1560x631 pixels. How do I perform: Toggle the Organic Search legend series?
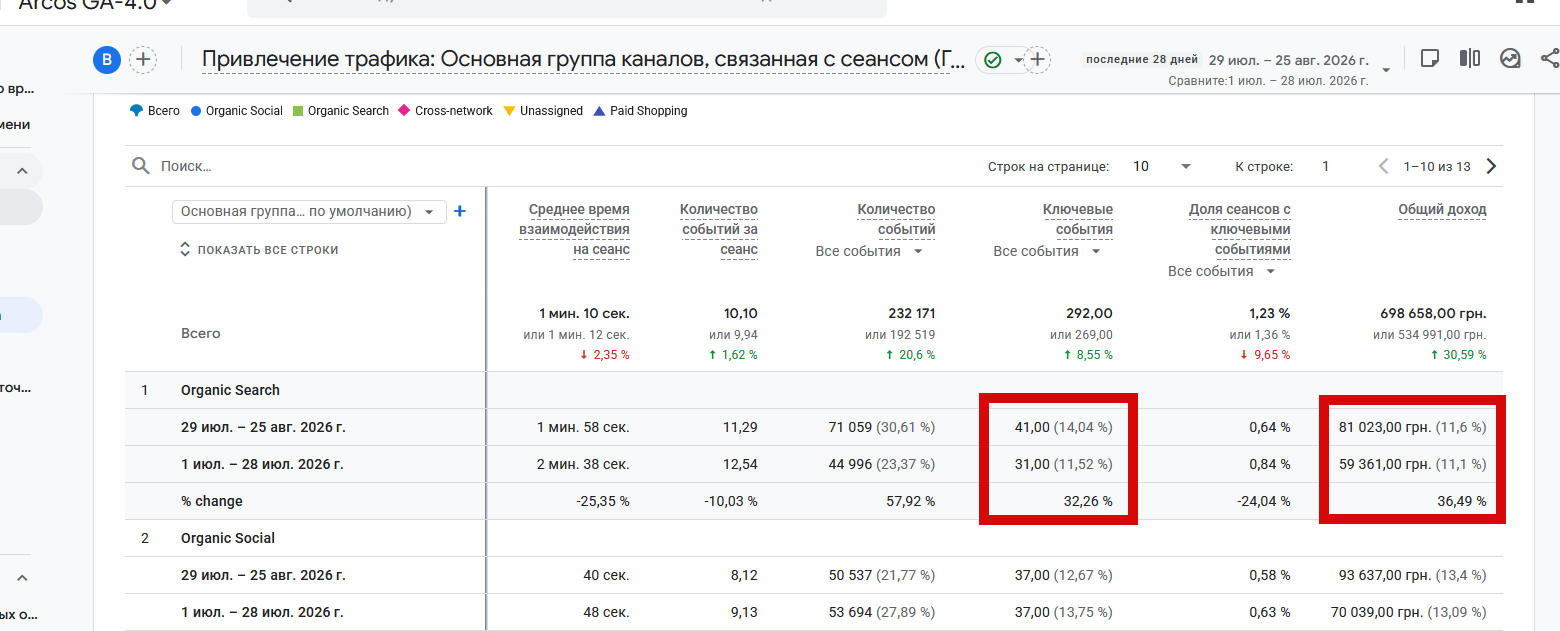pos(340,111)
